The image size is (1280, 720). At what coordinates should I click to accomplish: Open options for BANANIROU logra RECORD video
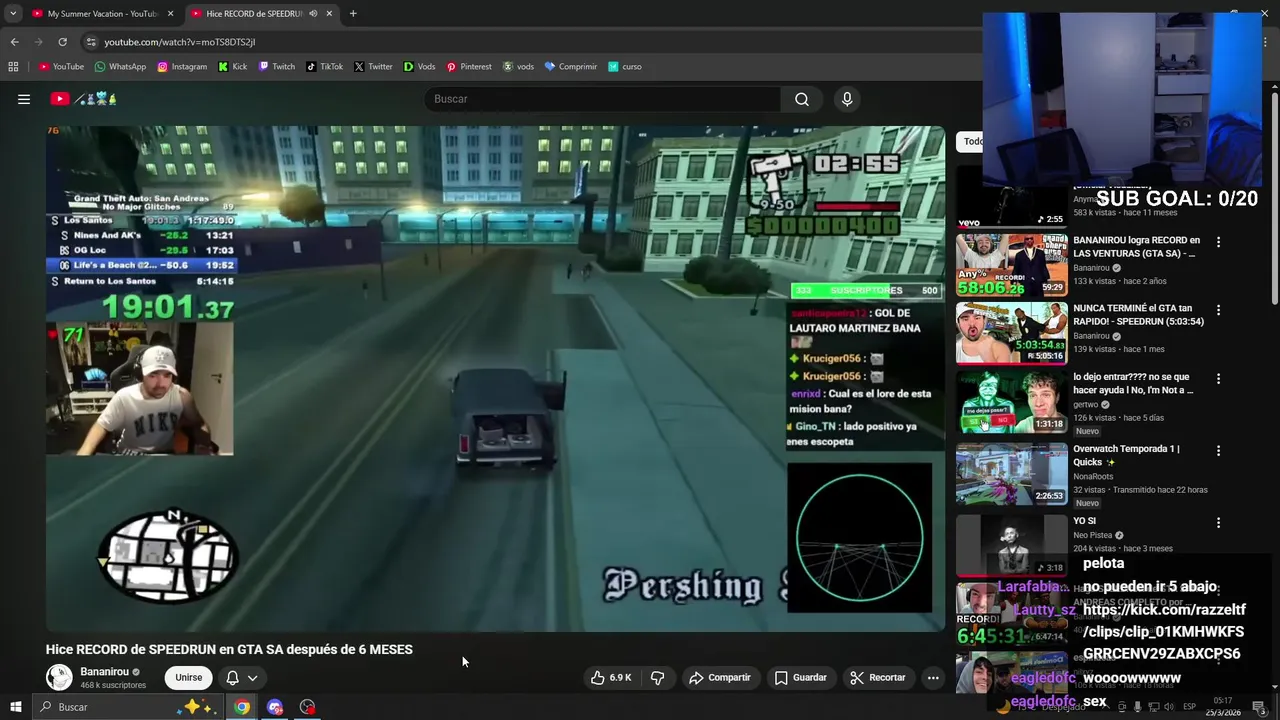(x=1218, y=242)
